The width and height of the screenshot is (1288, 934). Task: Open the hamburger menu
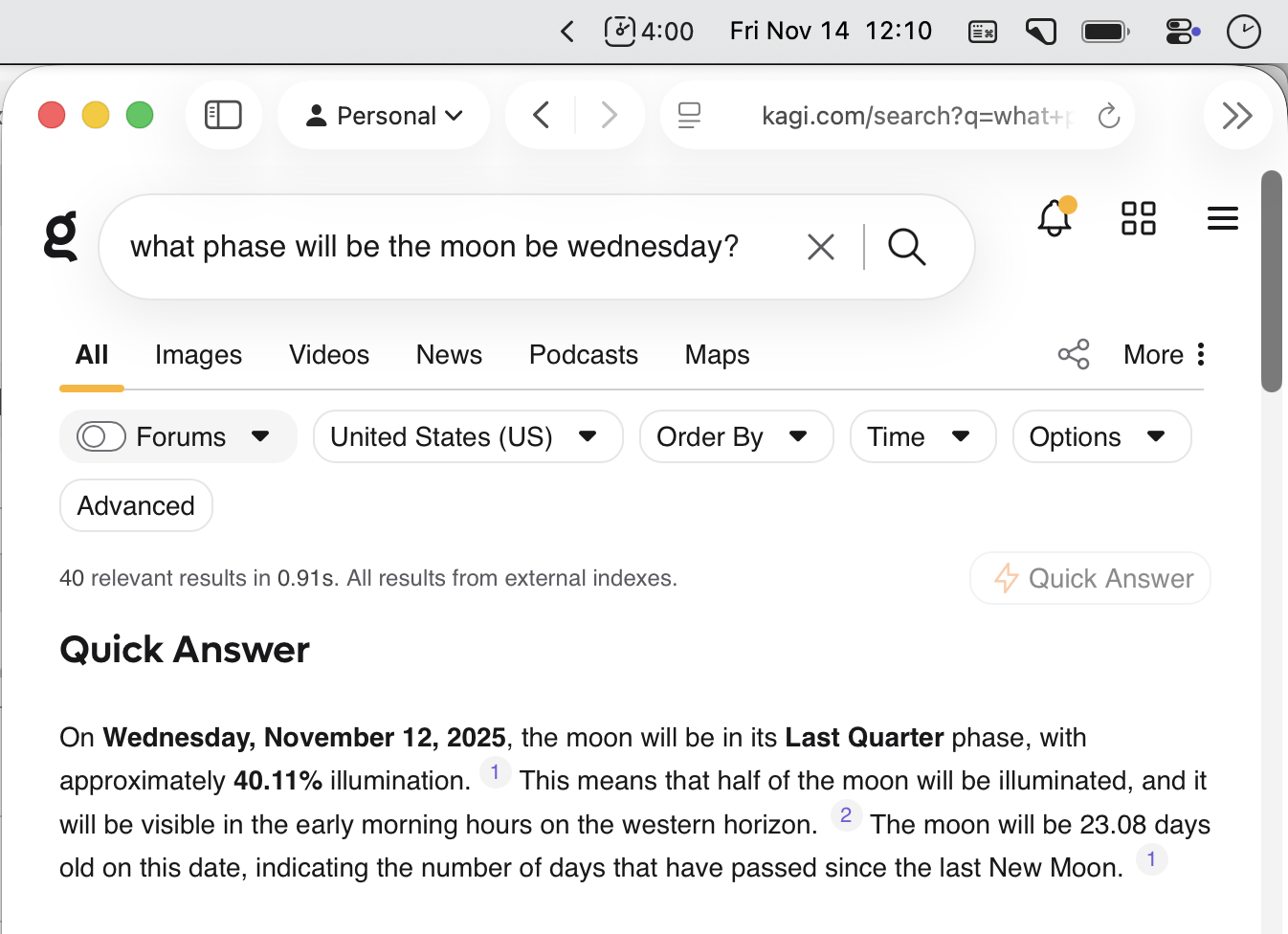1222,218
